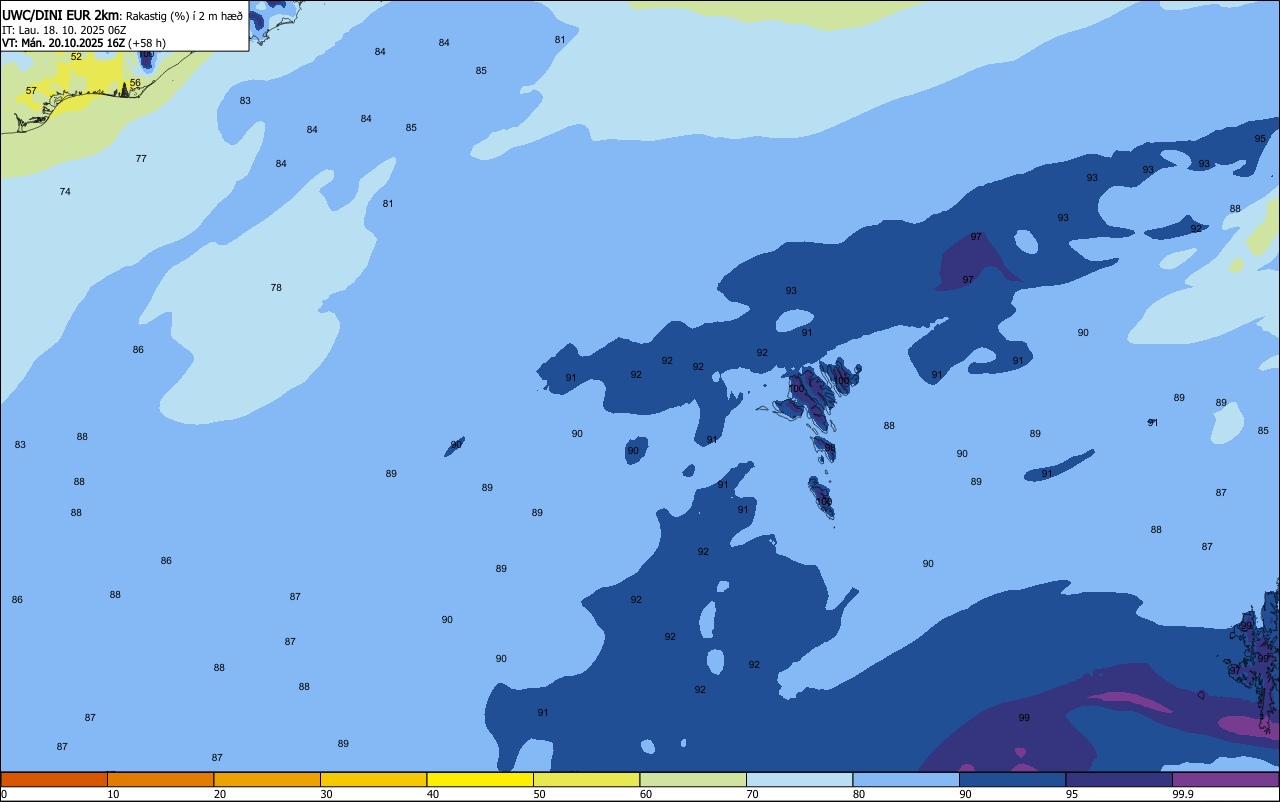This screenshot has width=1280, height=802.
Task: Click the 40–50 % bright yellow legend swatch
Action: (480, 779)
